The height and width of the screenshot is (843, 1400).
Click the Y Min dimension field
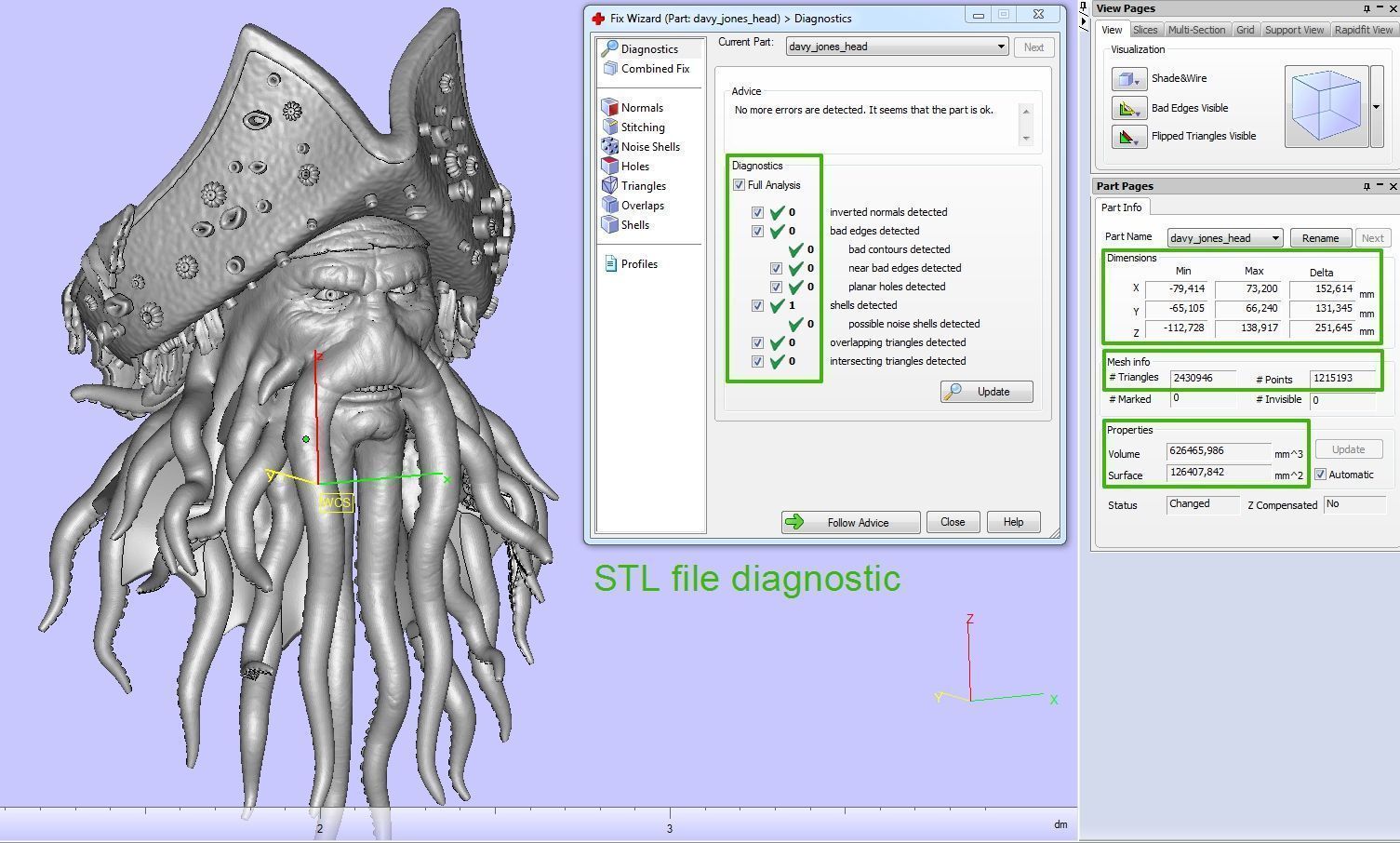(x=1176, y=309)
